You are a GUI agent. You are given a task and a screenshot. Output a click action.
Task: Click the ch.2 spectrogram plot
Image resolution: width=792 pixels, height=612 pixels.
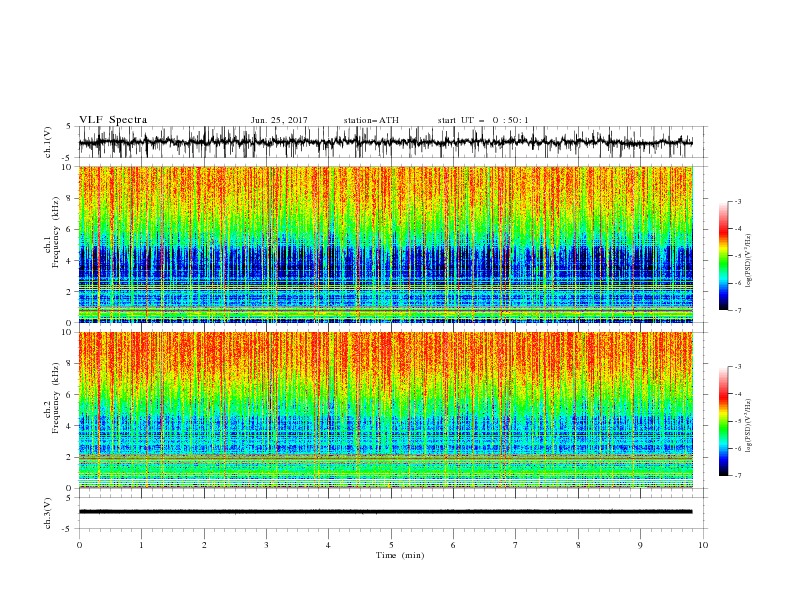click(x=386, y=410)
